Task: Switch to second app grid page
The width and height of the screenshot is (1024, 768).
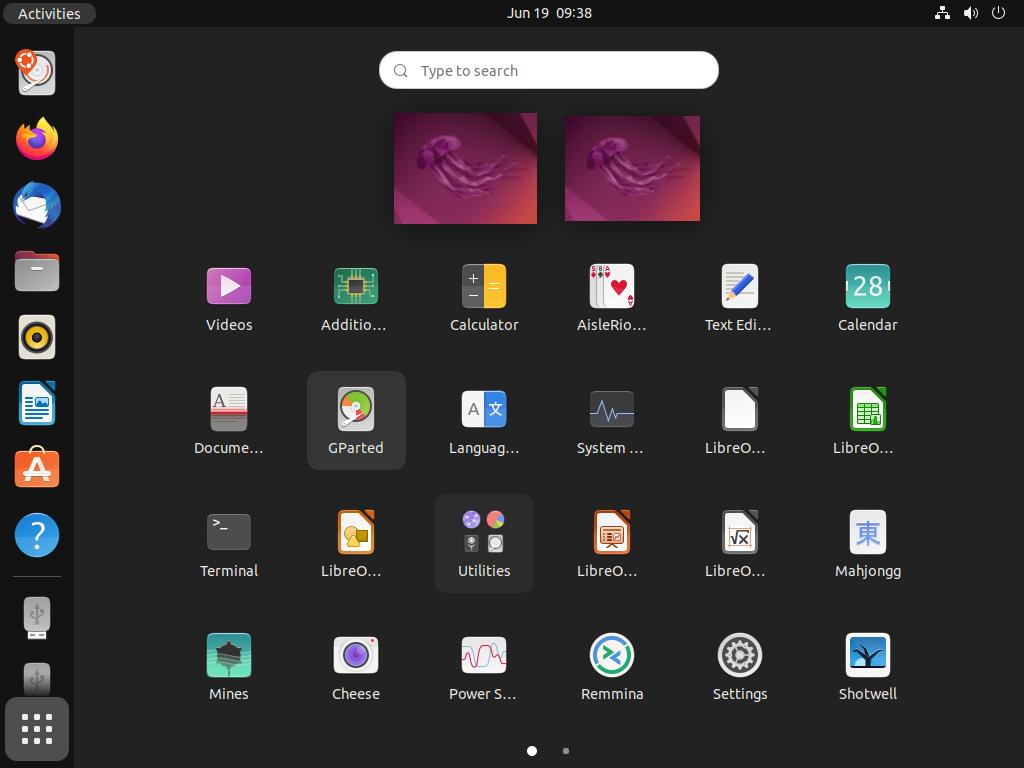Action: click(x=566, y=751)
